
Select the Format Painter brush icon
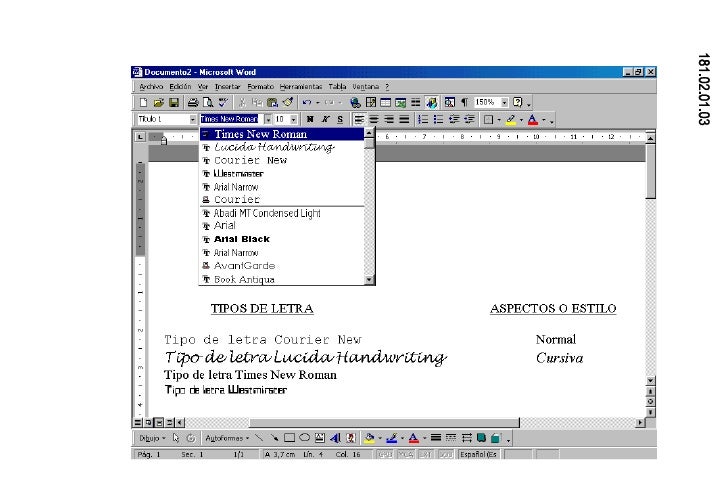288,103
